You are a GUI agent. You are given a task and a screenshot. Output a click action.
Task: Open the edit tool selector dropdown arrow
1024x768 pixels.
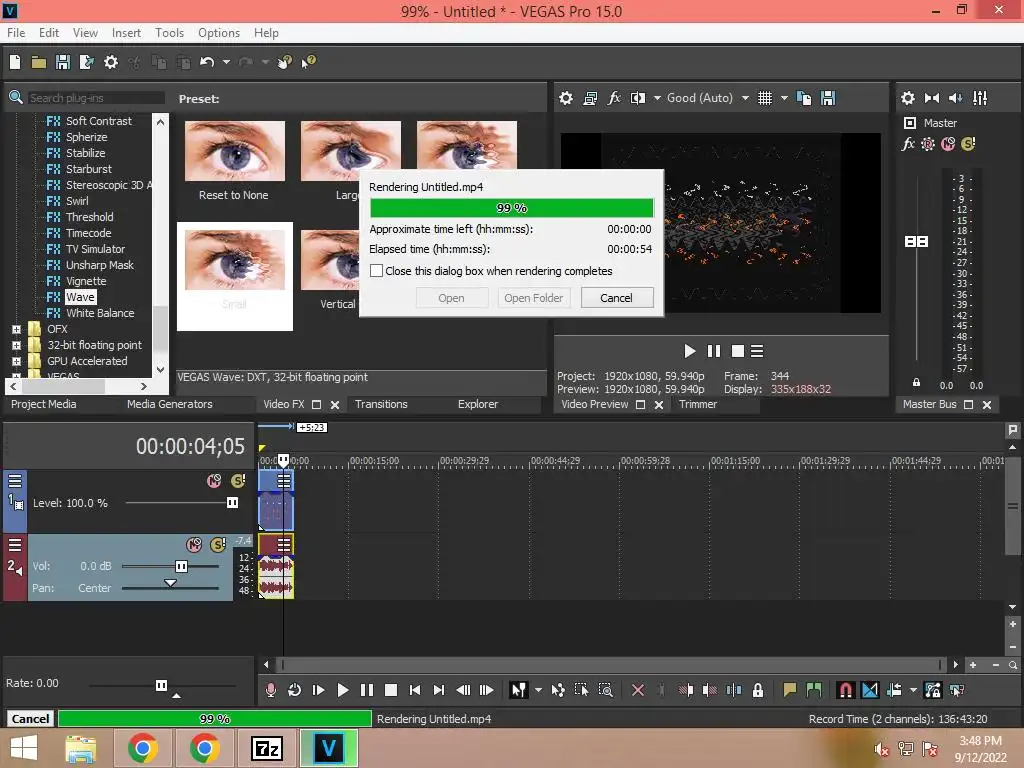(538, 690)
